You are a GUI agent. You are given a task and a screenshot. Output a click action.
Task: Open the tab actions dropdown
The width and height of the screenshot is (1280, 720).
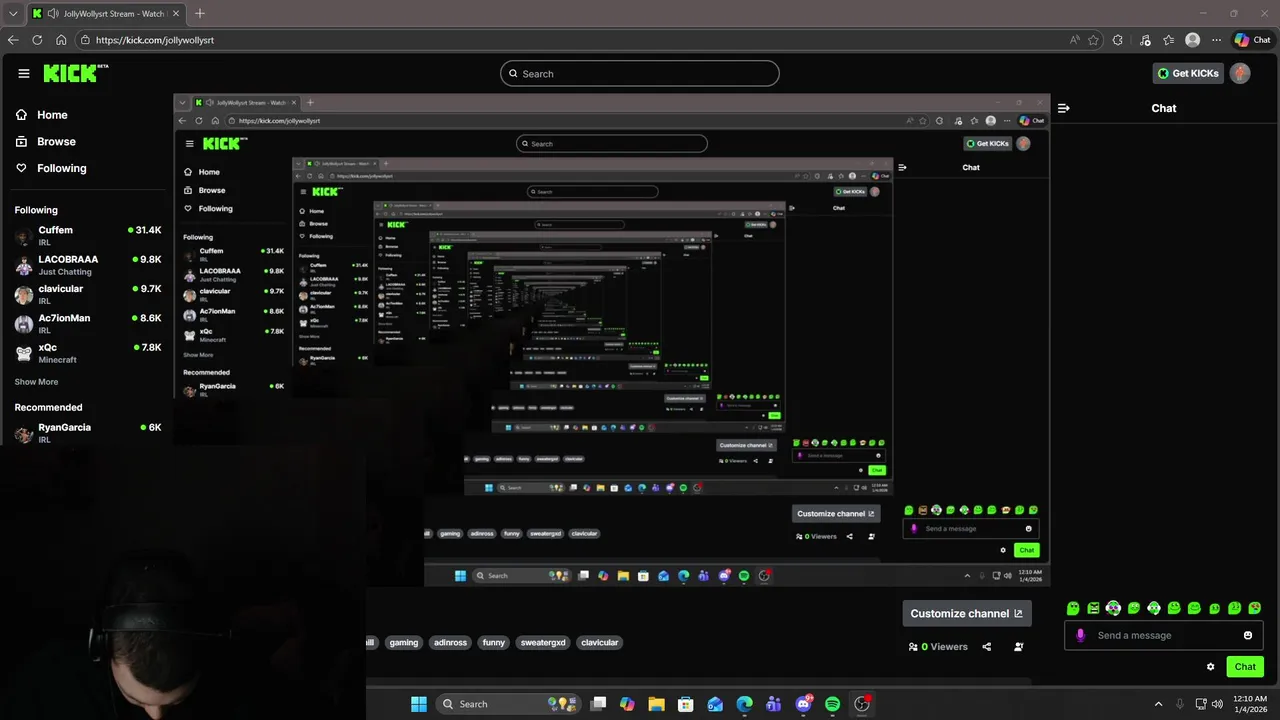[x=13, y=14]
